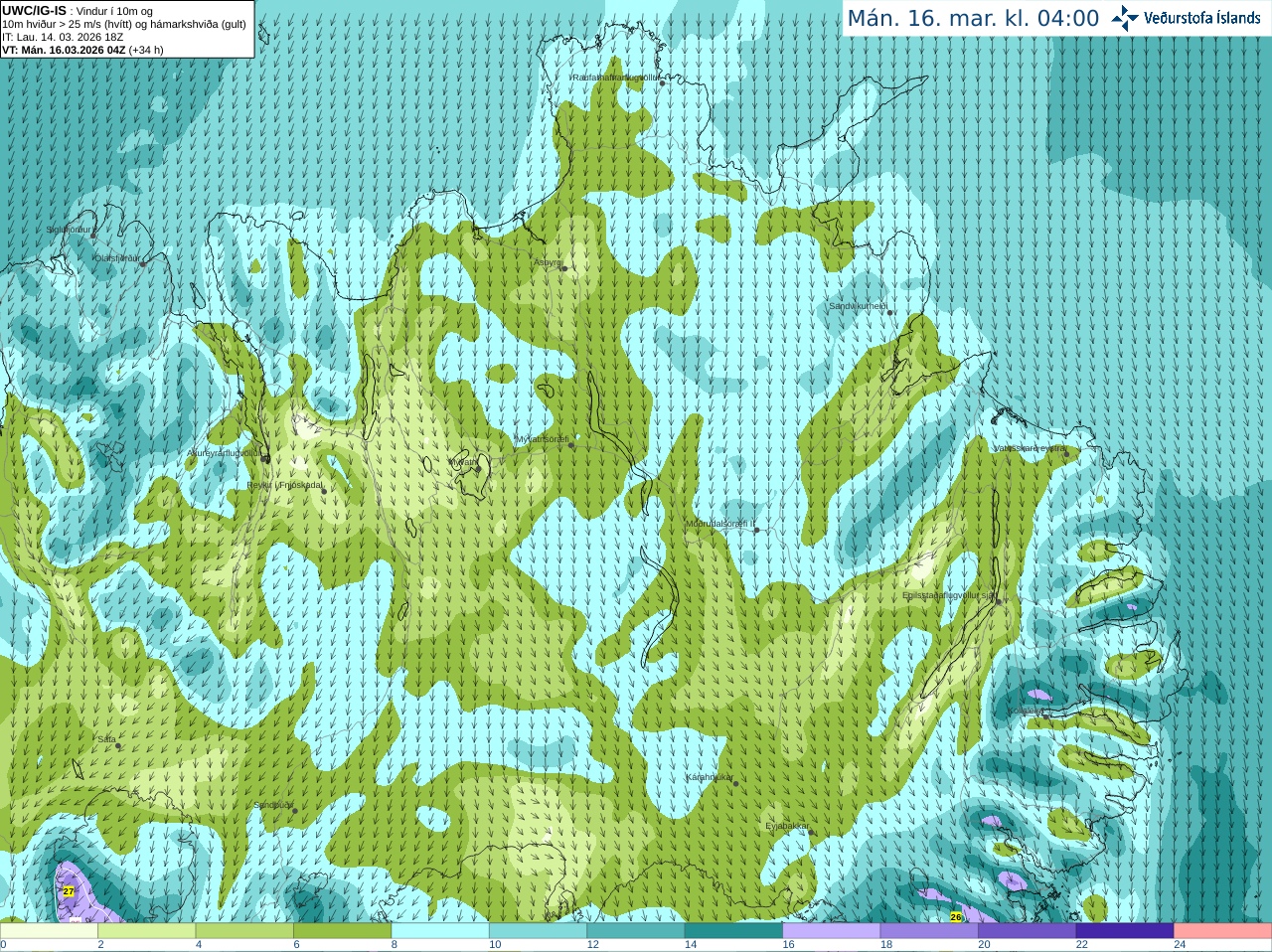Click the Mývatn station label

coord(464,462)
